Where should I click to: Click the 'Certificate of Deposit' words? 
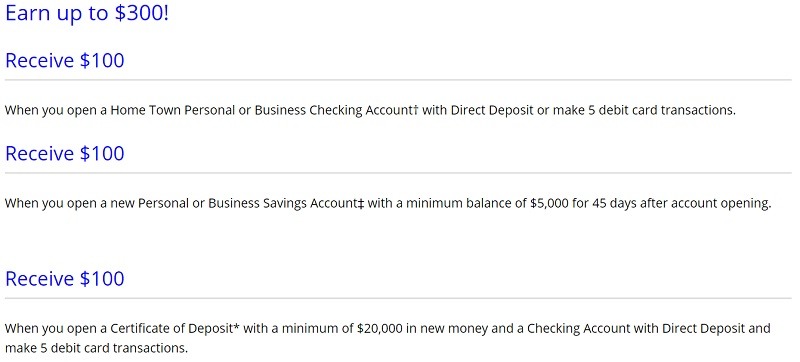171,329
